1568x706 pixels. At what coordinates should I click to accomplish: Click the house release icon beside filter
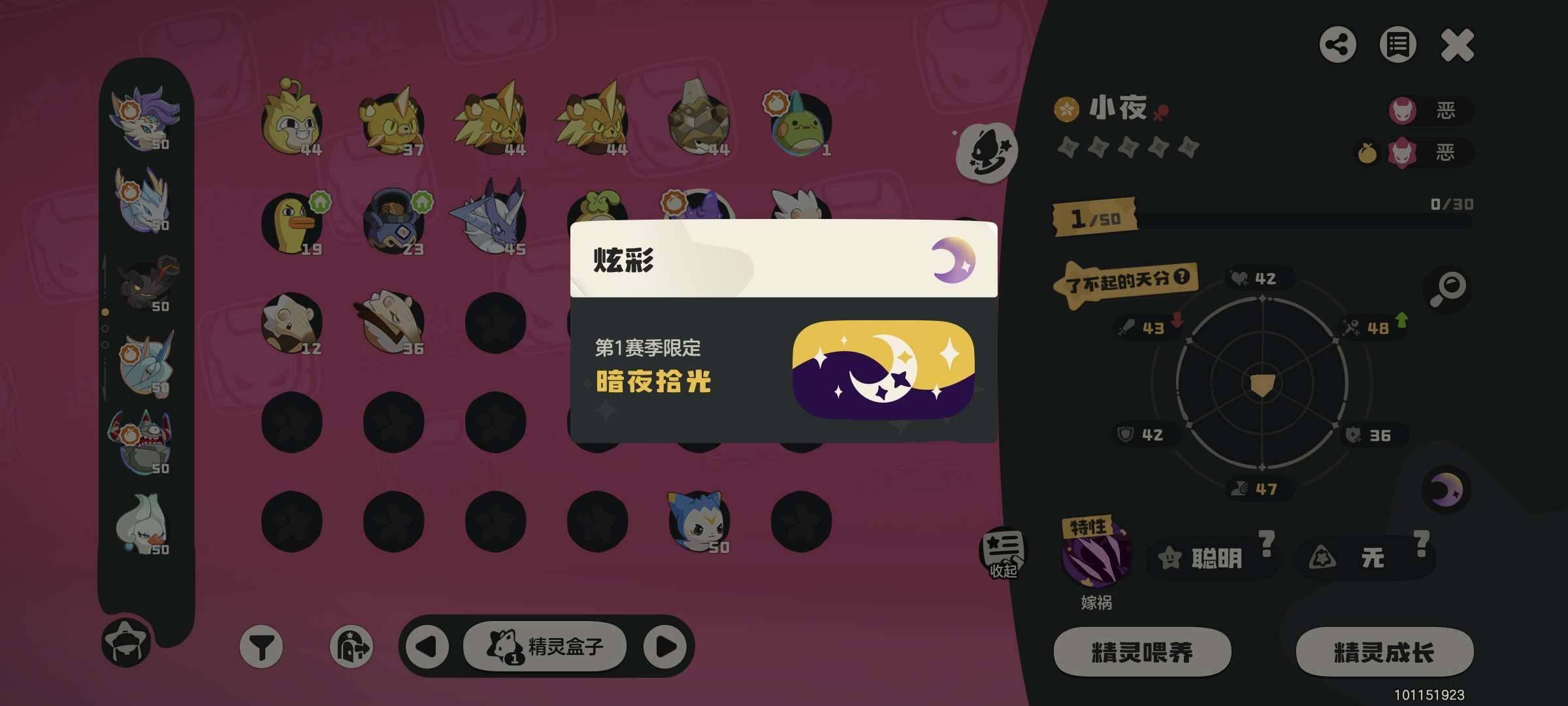tap(351, 647)
